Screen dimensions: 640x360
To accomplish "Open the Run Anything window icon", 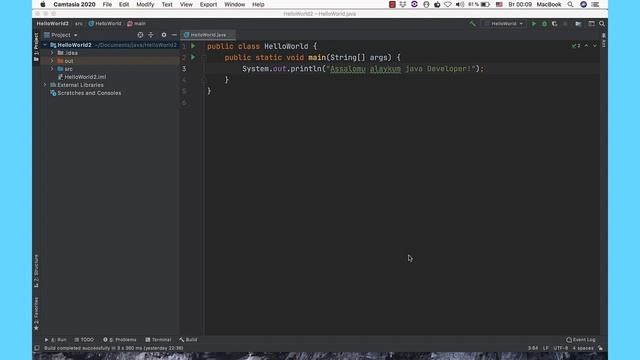I will click(591, 24).
